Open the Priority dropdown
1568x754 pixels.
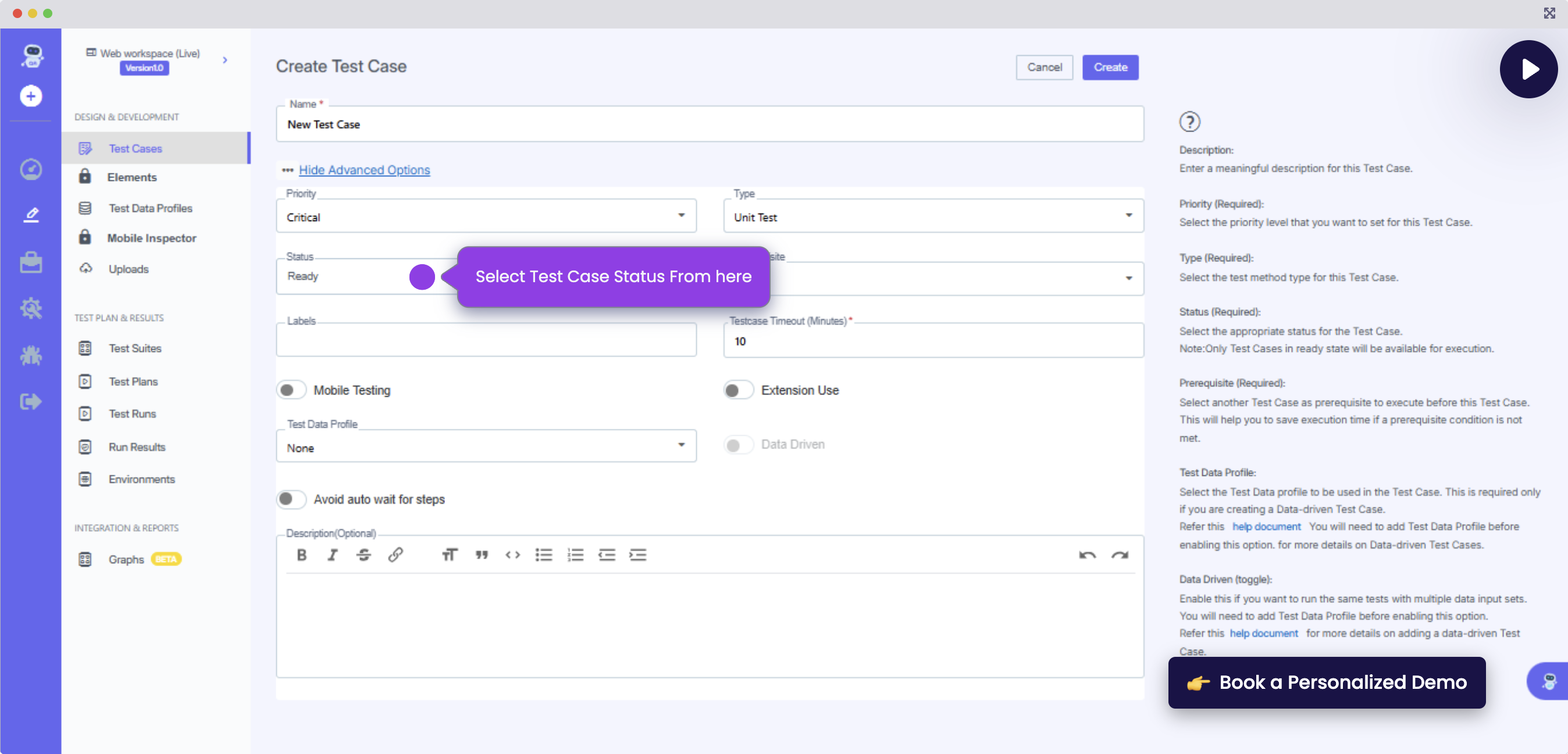coord(486,217)
